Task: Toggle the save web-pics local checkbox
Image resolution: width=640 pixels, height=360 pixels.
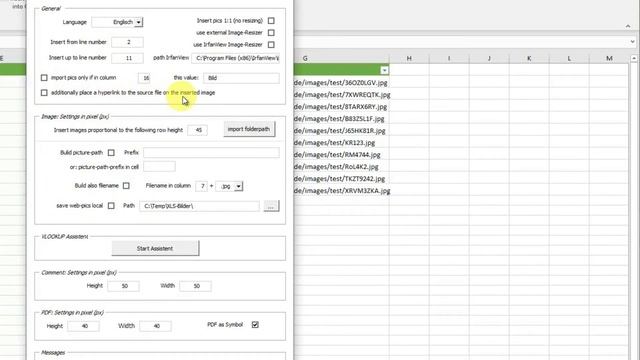Action: pos(111,206)
